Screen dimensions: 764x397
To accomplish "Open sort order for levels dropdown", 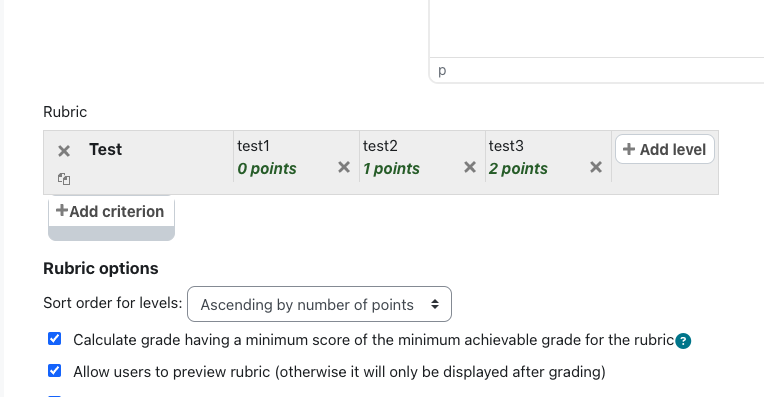I will click(x=319, y=304).
